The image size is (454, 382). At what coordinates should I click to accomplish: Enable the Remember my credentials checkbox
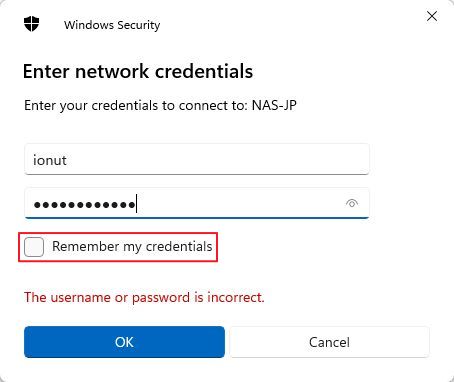[x=34, y=247]
